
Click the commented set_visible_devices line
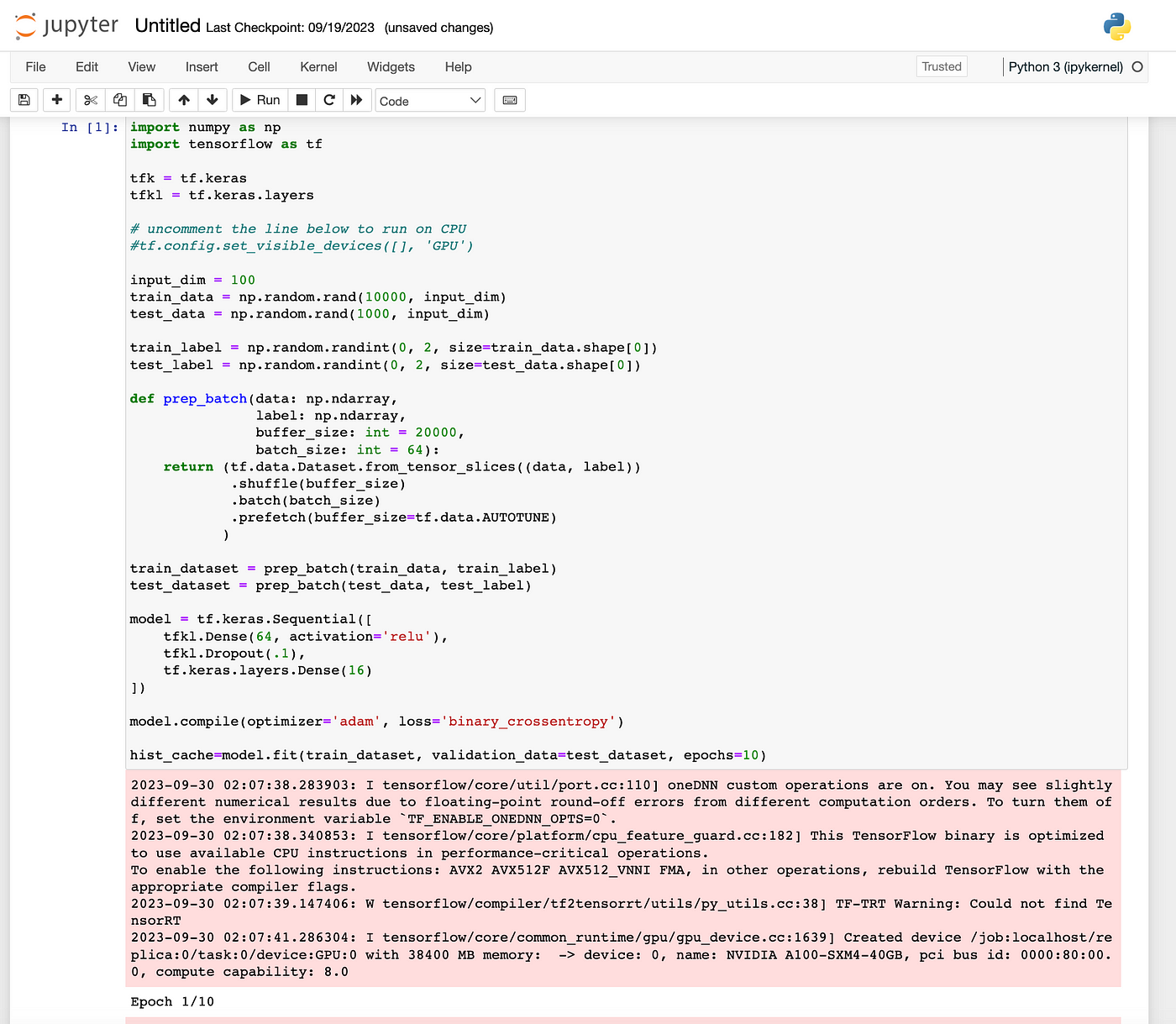[302, 246]
